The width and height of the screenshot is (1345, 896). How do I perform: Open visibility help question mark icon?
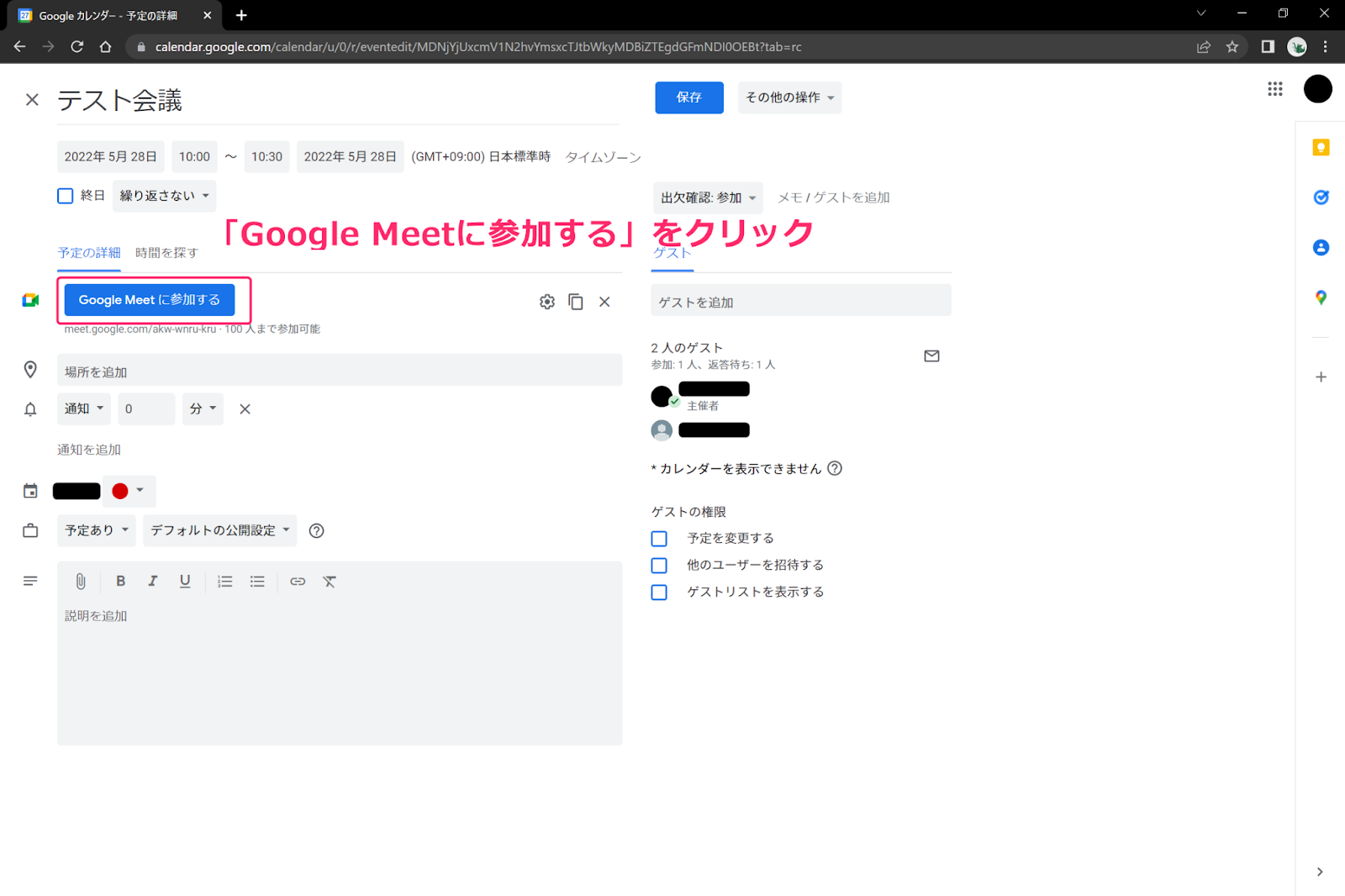[x=317, y=530]
